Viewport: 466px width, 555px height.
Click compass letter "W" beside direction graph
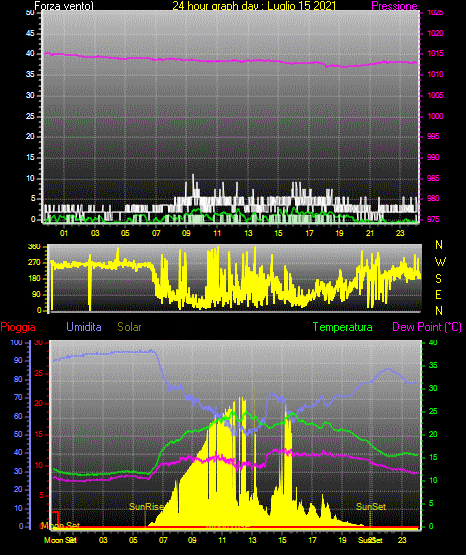tap(440, 262)
